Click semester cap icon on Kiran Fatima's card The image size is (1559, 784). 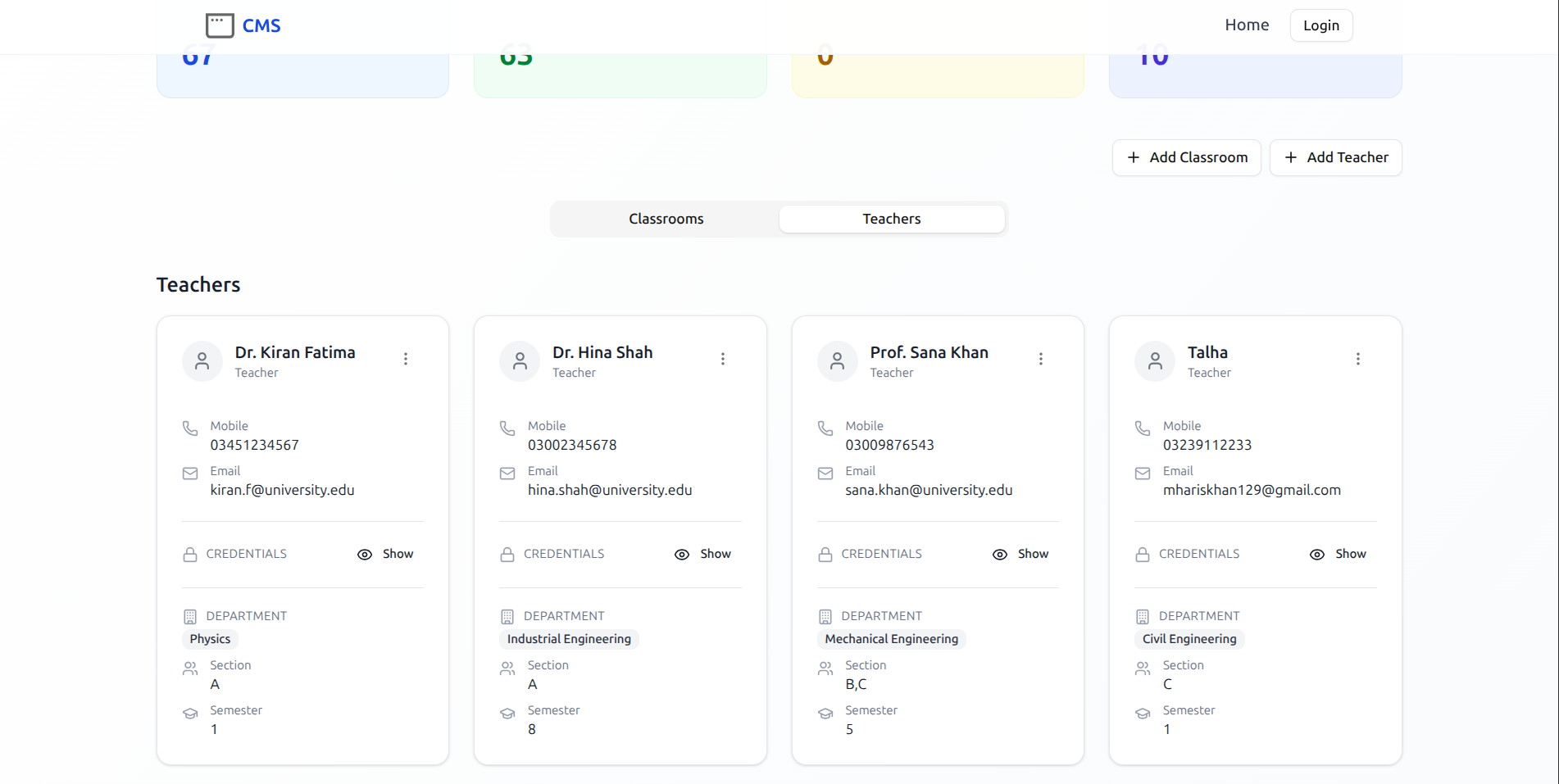coord(190,714)
